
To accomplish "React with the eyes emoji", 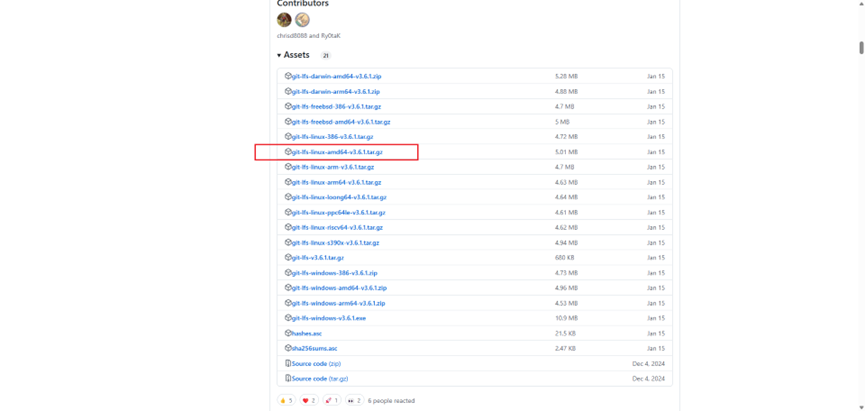I will click(355, 401).
